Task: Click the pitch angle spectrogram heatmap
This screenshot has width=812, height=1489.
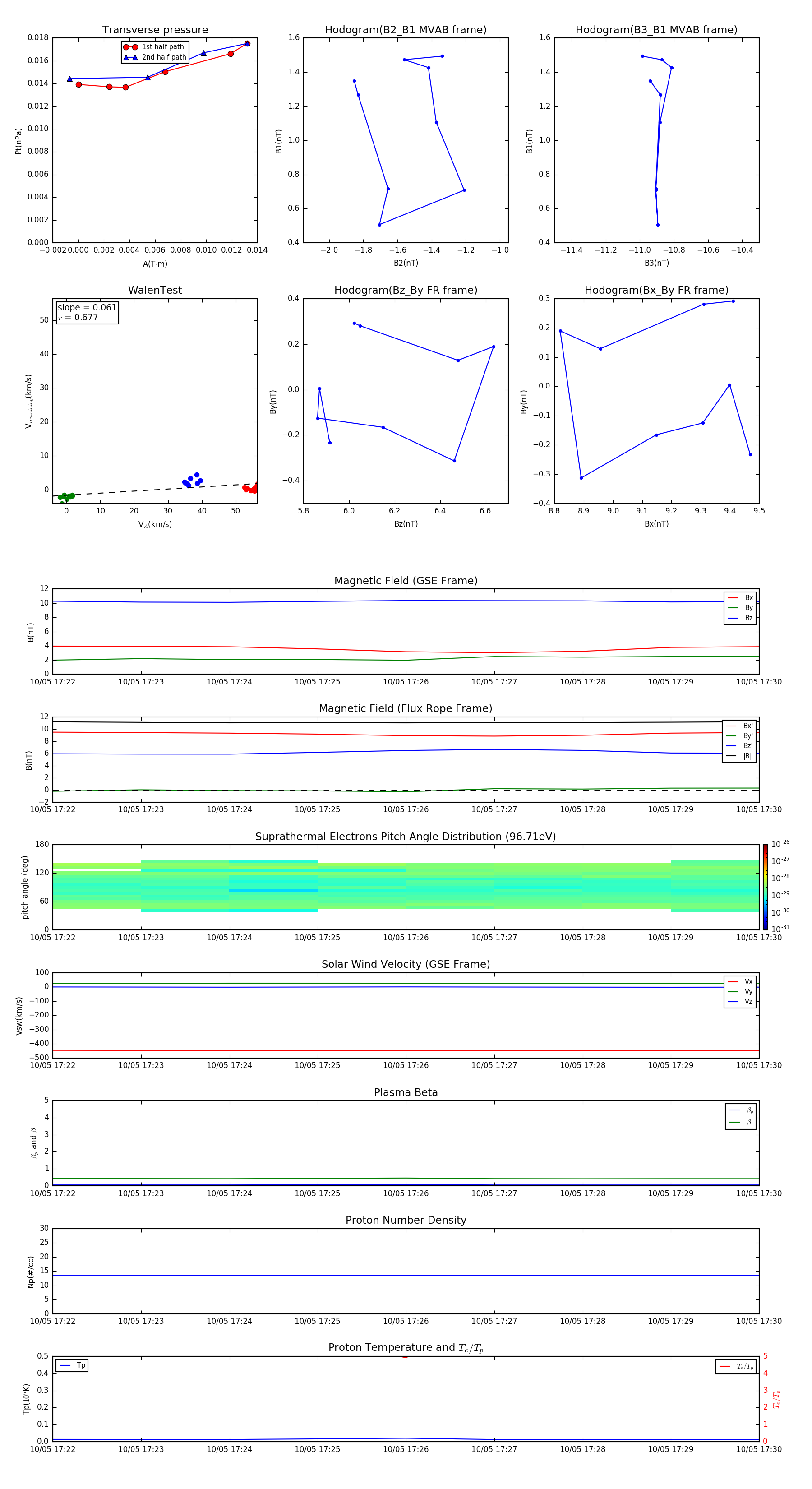Action: pos(406,886)
